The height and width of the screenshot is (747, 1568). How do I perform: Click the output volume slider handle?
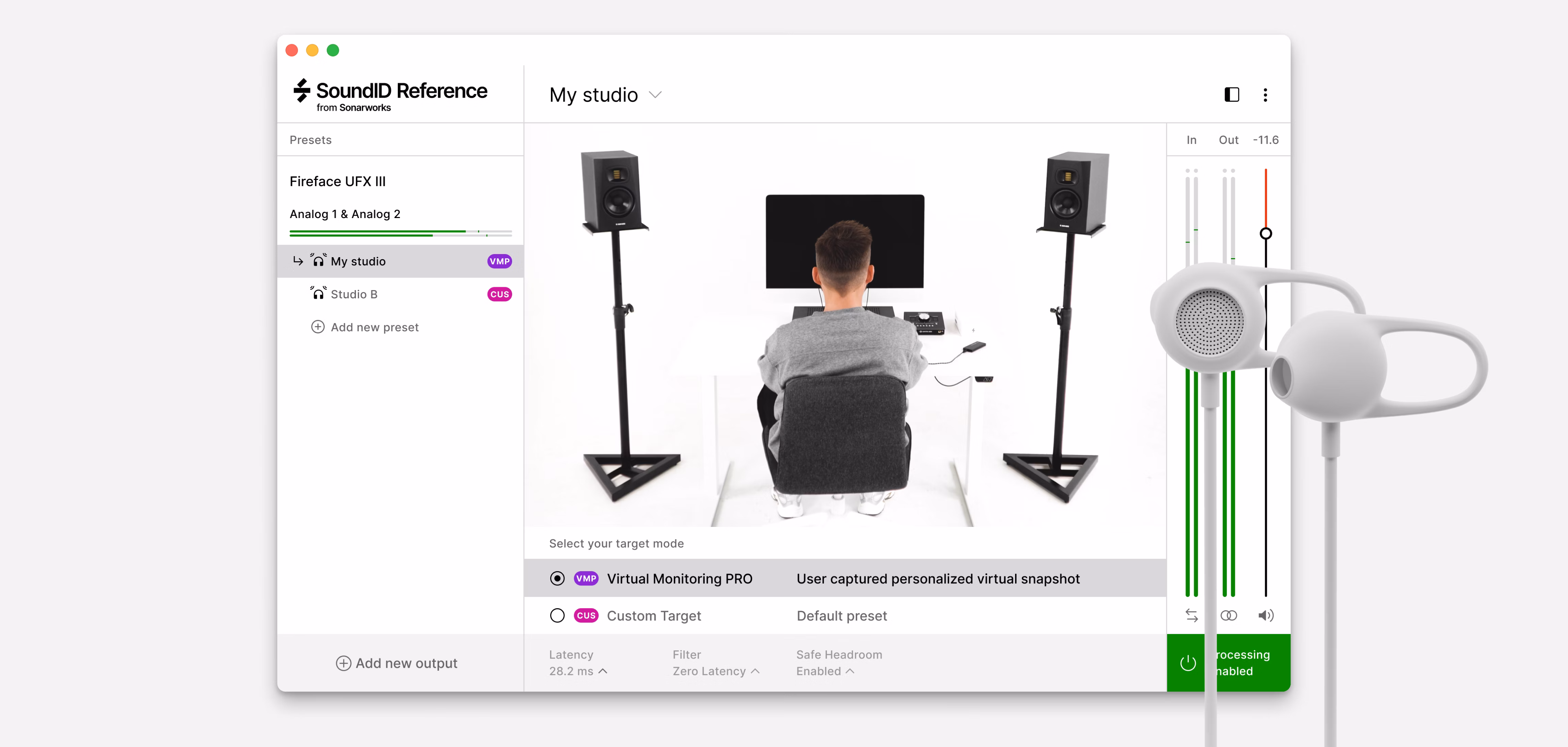[x=1265, y=233]
